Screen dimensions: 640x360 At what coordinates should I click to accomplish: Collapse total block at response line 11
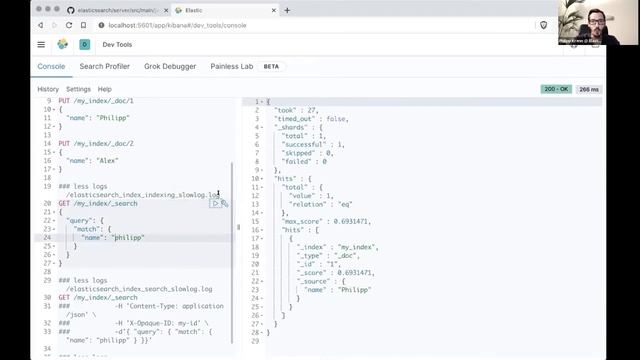(262, 187)
